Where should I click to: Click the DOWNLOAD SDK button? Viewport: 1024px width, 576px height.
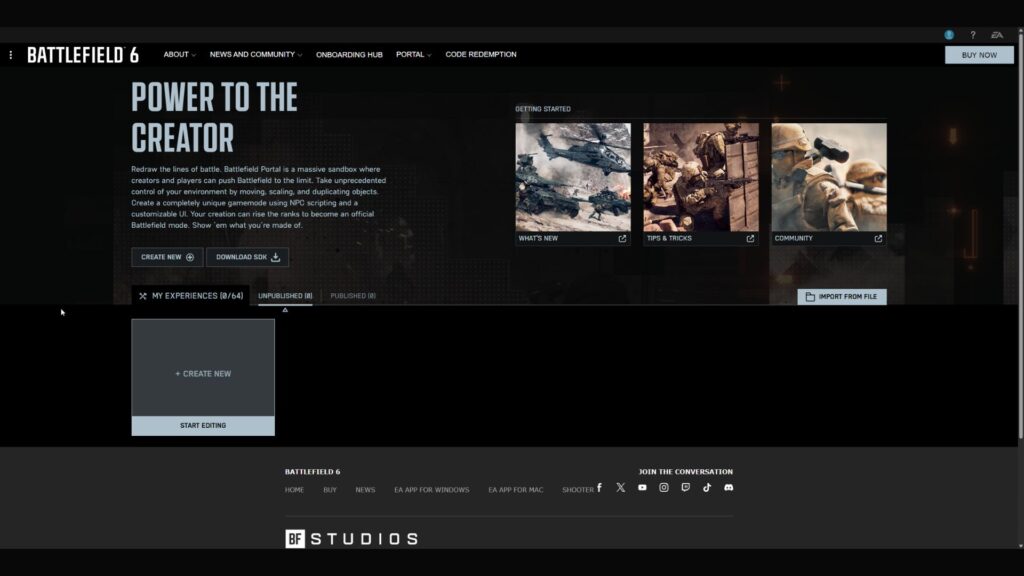(247, 257)
